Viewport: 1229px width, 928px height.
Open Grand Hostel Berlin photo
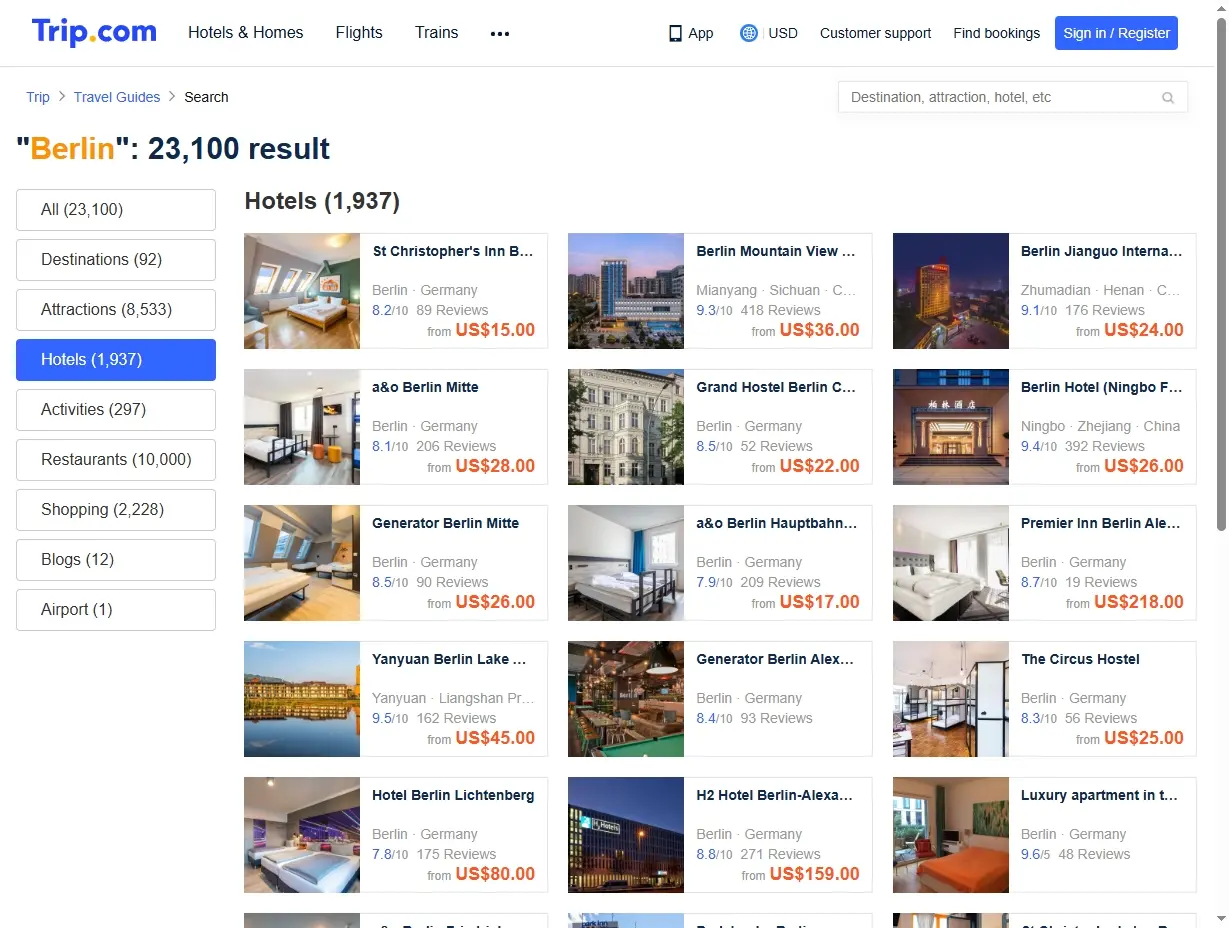(626, 427)
